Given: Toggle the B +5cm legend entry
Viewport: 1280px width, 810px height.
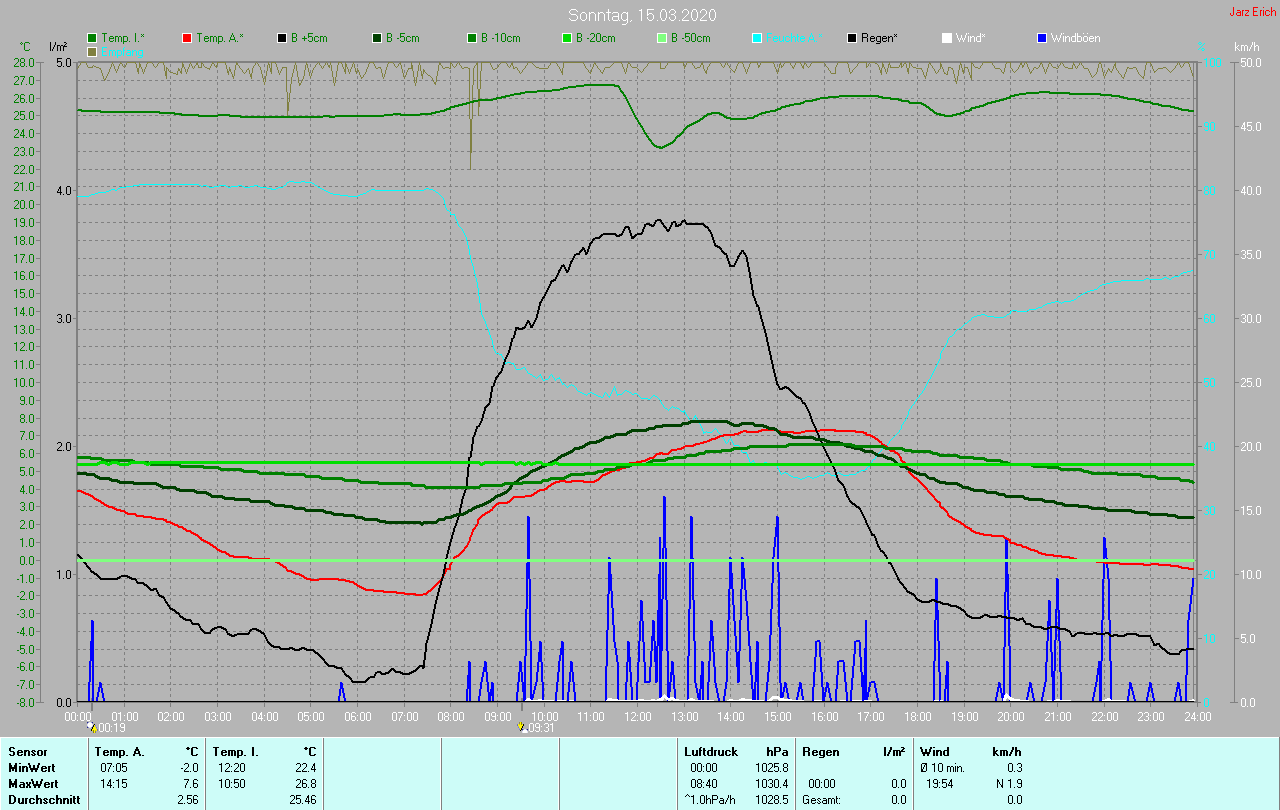Looking at the screenshot, I should pos(283,38).
